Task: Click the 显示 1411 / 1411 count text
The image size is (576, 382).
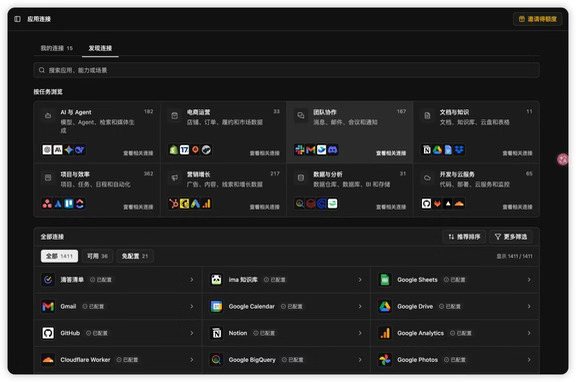Action: tap(514, 256)
